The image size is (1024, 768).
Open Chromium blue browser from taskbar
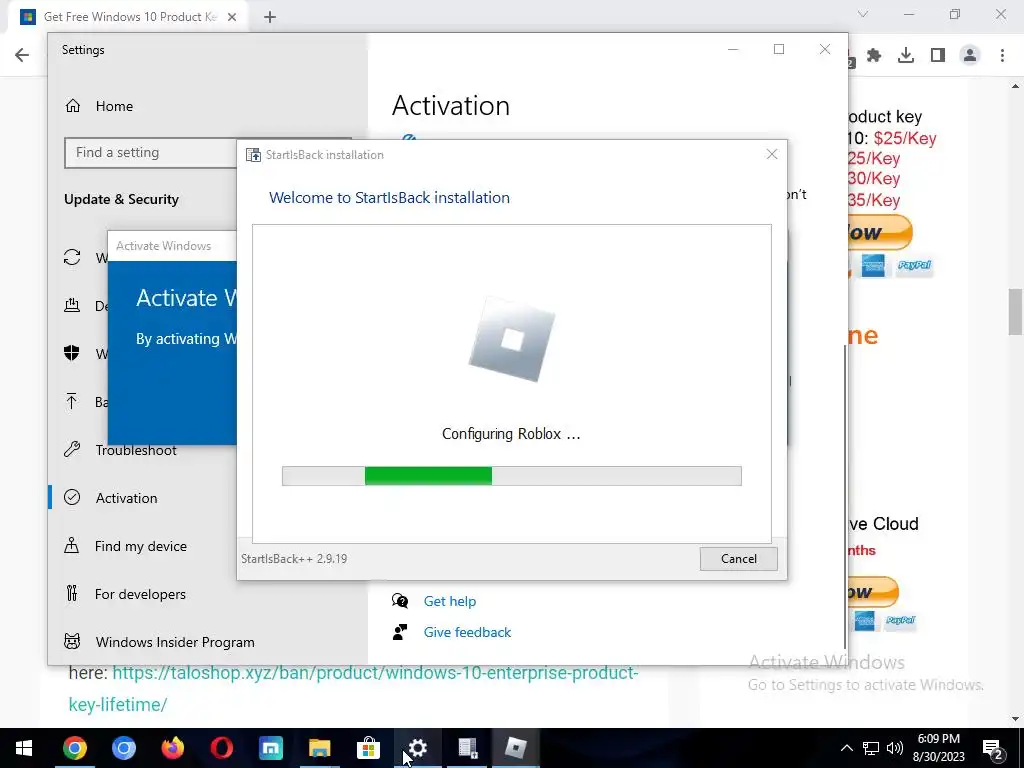[123, 748]
